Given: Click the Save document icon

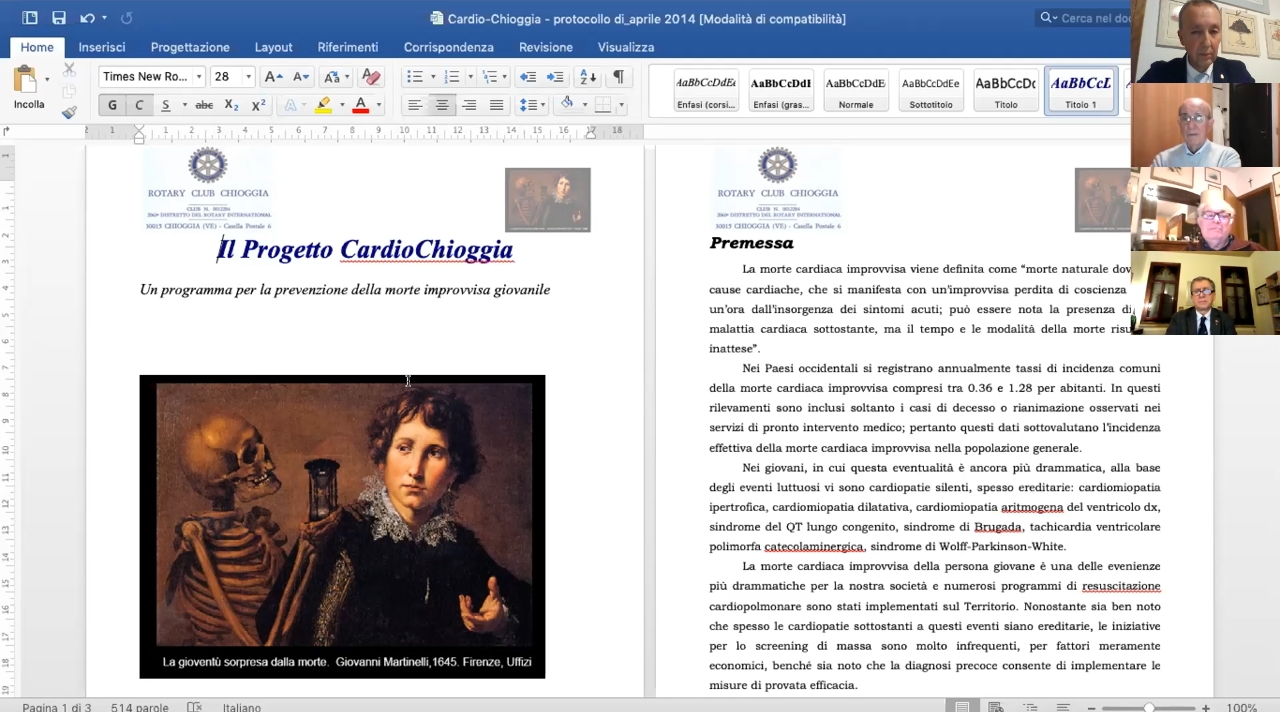Looking at the screenshot, I should tap(59, 18).
